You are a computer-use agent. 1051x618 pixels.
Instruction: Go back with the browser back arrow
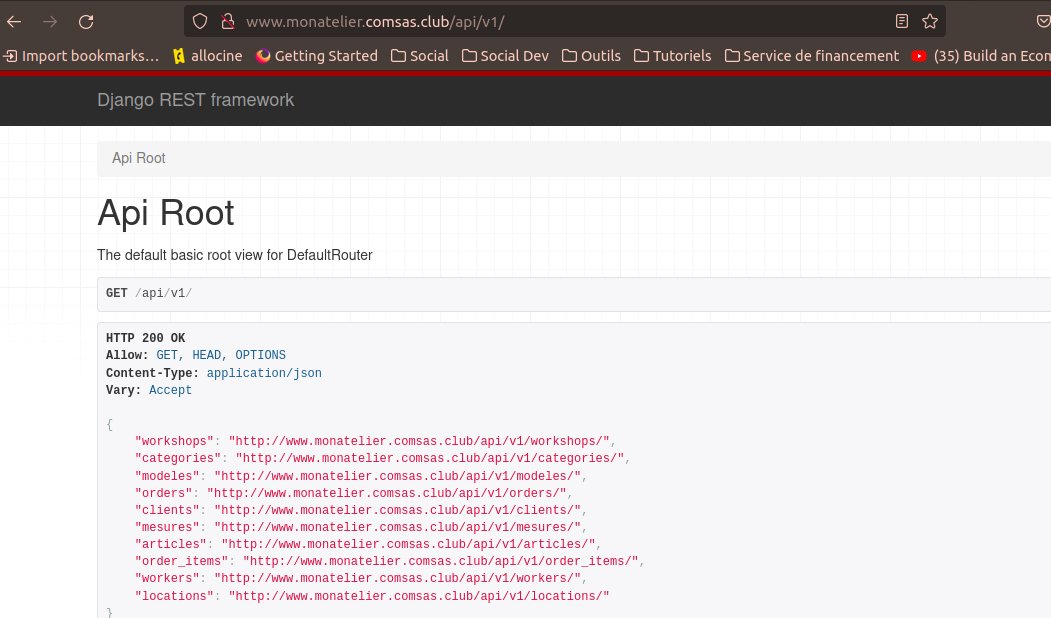(14, 22)
